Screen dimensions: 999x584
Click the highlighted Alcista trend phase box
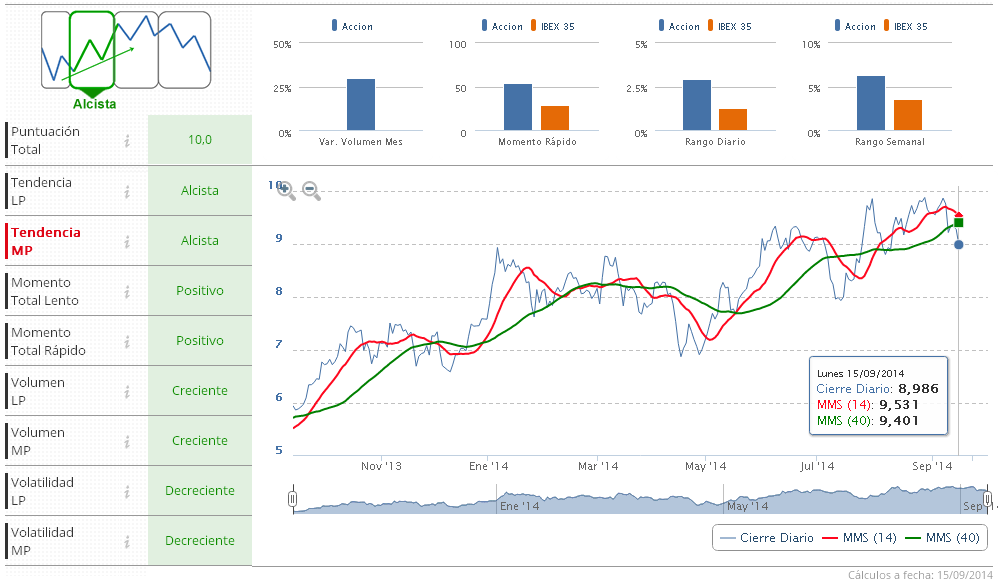click(92, 50)
